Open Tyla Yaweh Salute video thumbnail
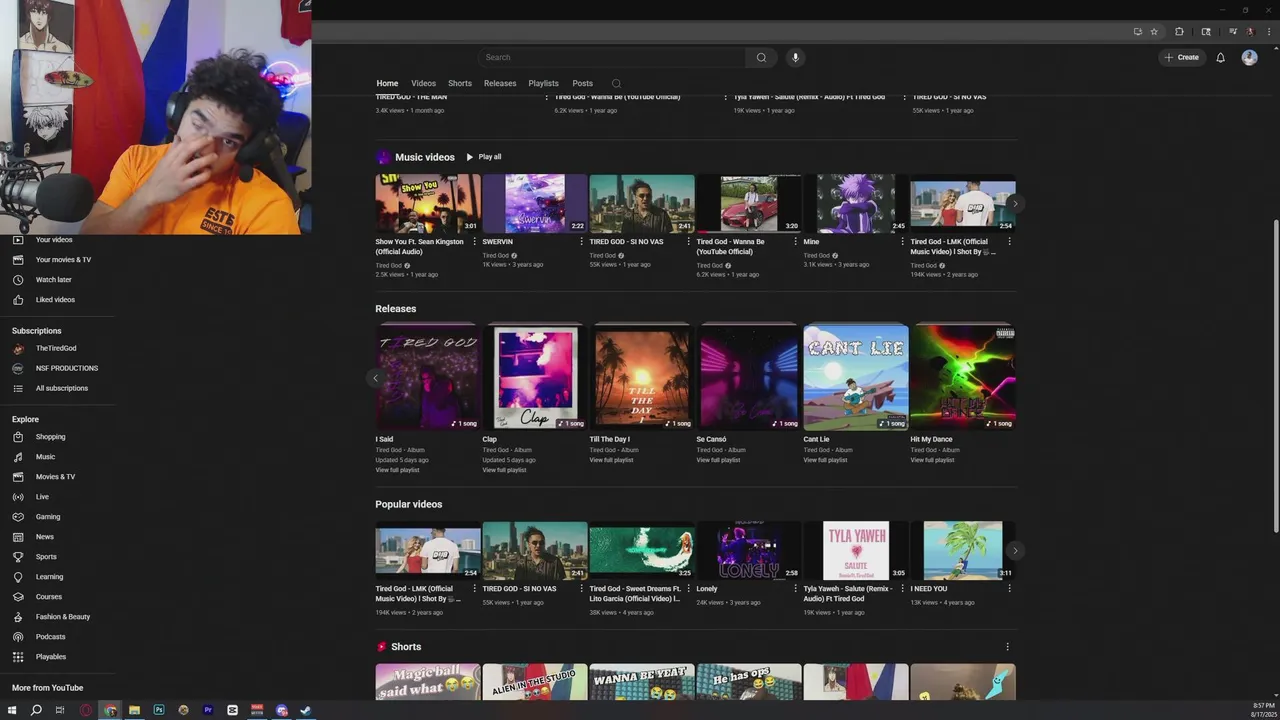This screenshot has height=720, width=1280. click(856, 550)
